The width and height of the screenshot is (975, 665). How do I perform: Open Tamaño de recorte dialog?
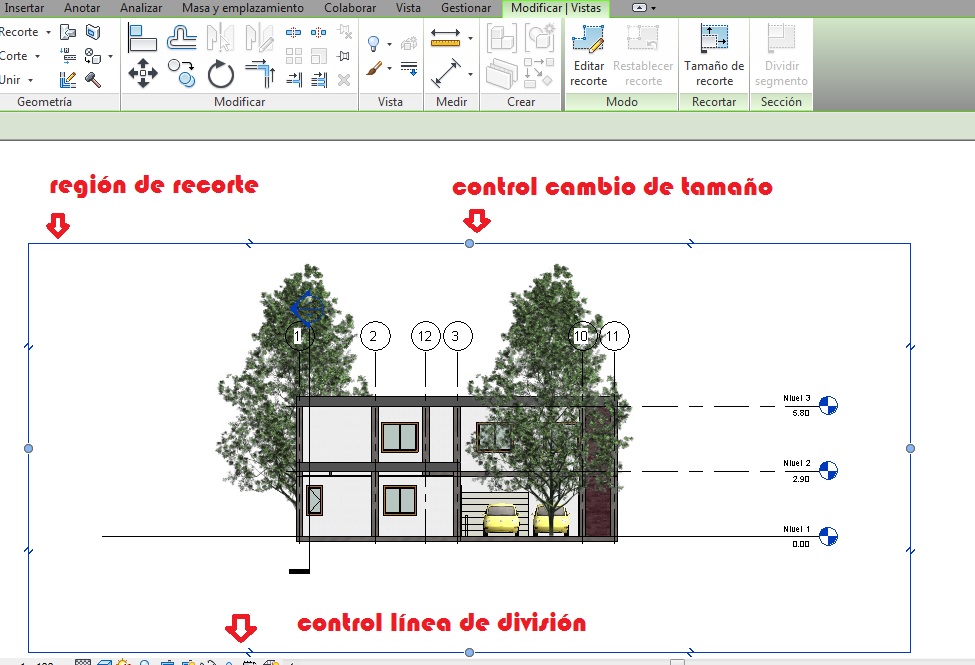714,55
